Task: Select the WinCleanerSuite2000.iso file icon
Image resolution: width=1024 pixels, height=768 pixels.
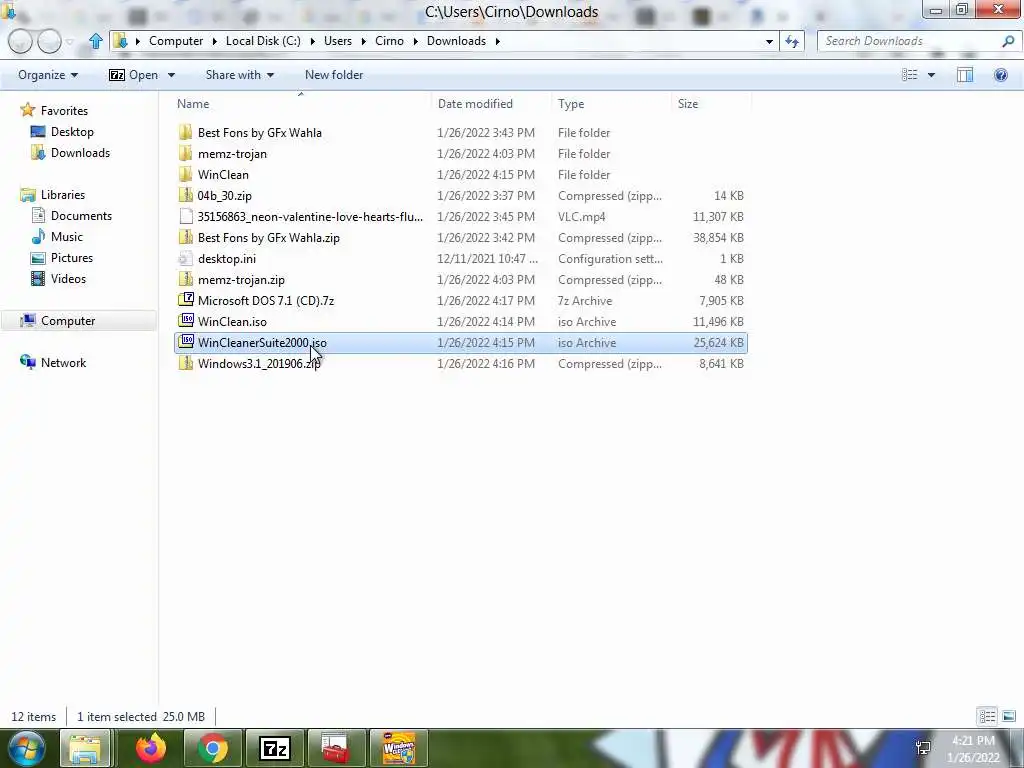Action: coord(185,342)
